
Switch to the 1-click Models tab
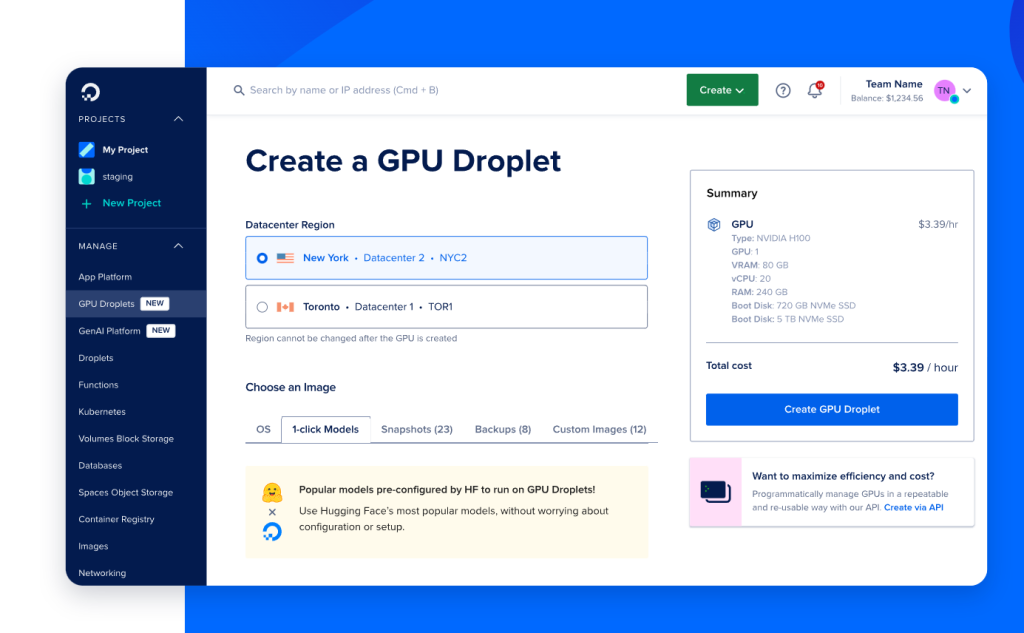click(x=325, y=429)
